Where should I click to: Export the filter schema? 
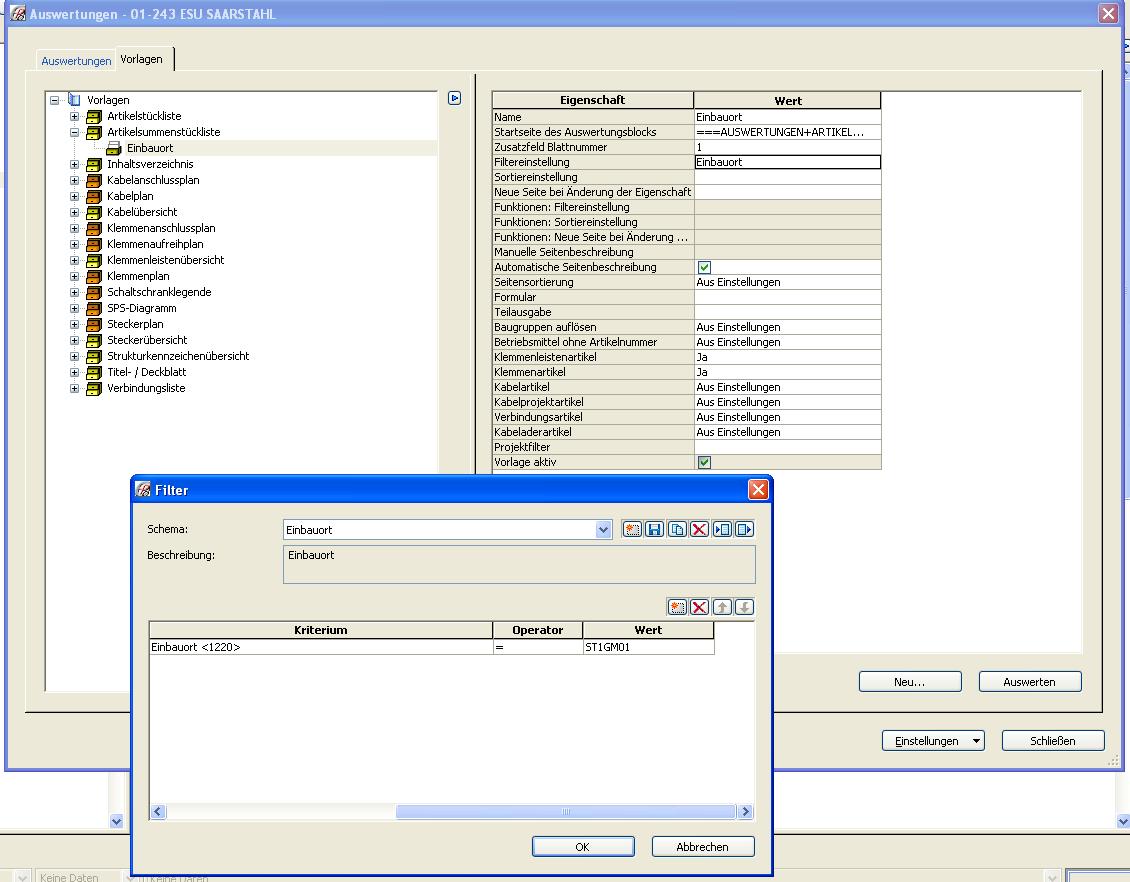click(x=744, y=530)
